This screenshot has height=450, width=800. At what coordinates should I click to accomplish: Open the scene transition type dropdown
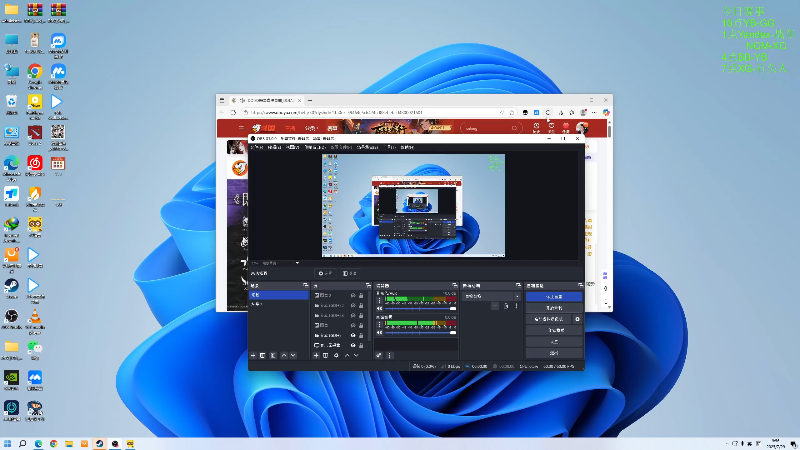pyautogui.click(x=491, y=296)
